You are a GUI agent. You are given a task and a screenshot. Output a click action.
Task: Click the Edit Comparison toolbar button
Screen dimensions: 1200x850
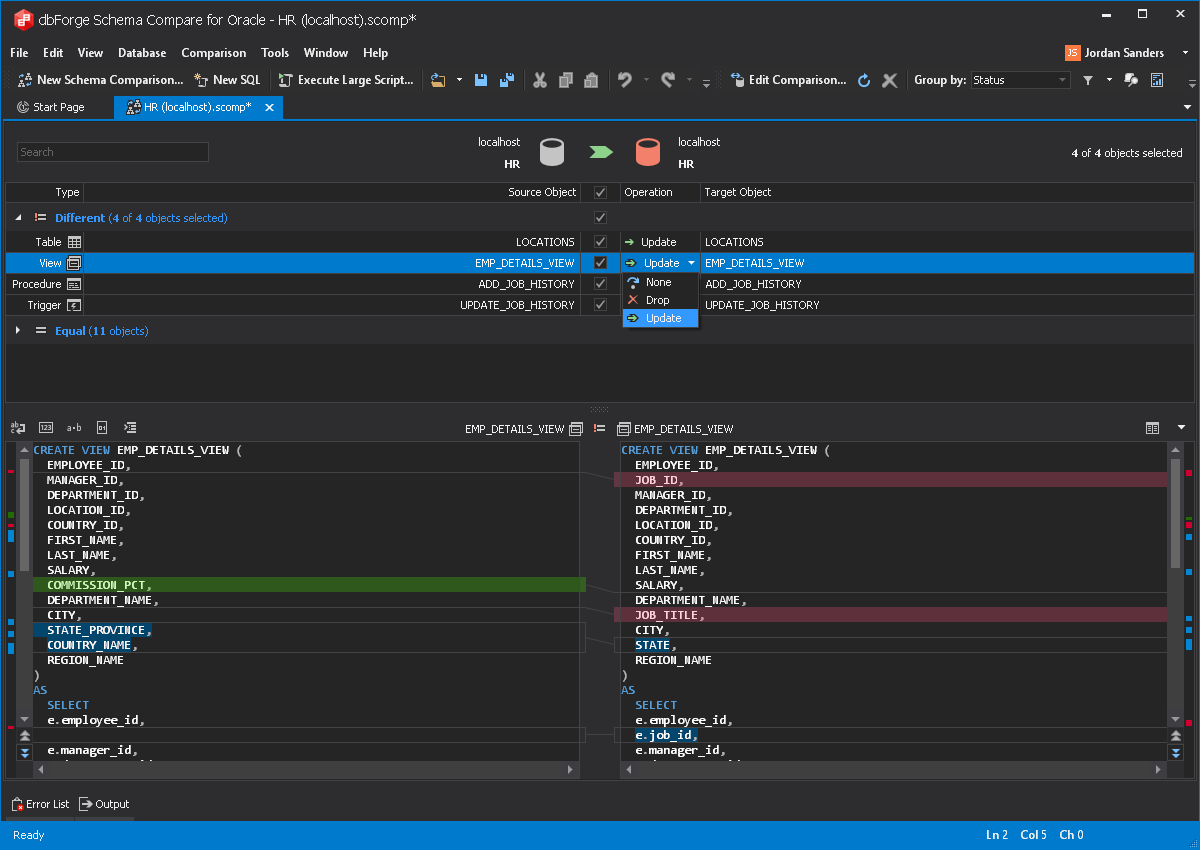pos(788,80)
